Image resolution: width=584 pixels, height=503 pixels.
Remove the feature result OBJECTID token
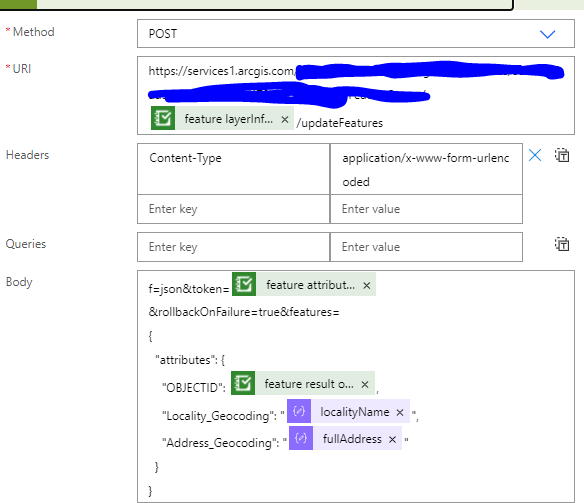[x=365, y=385]
